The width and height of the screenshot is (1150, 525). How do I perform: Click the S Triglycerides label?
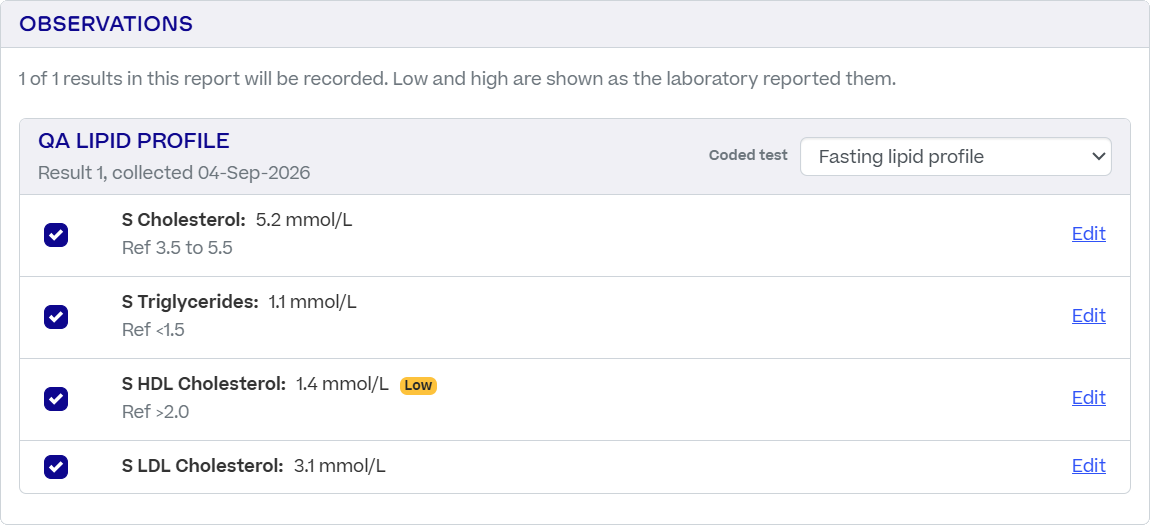(190, 302)
